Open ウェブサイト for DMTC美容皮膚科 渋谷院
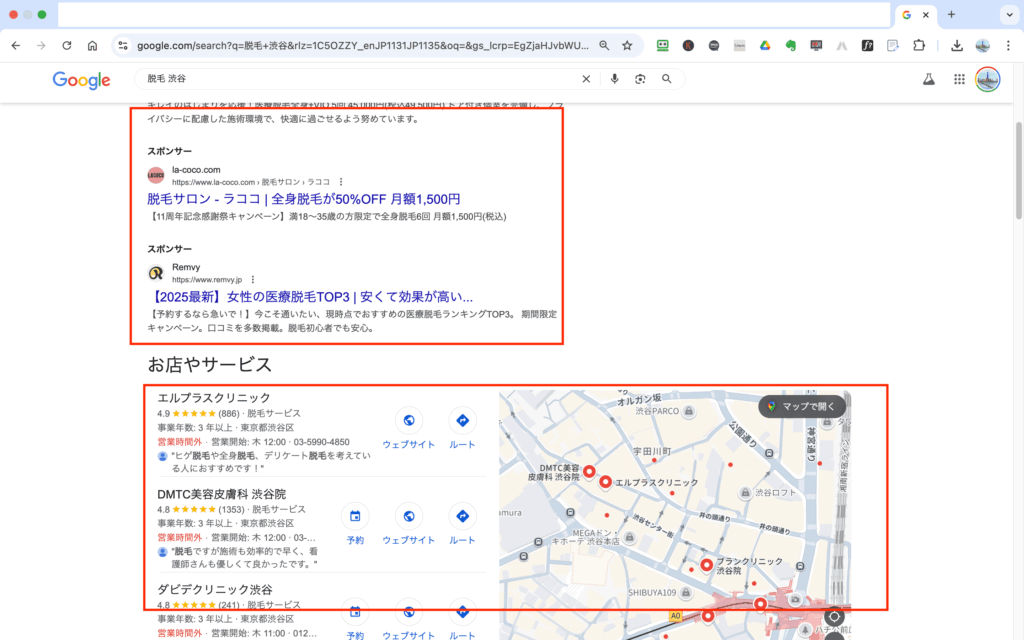This screenshot has width=1024, height=640. (408, 525)
